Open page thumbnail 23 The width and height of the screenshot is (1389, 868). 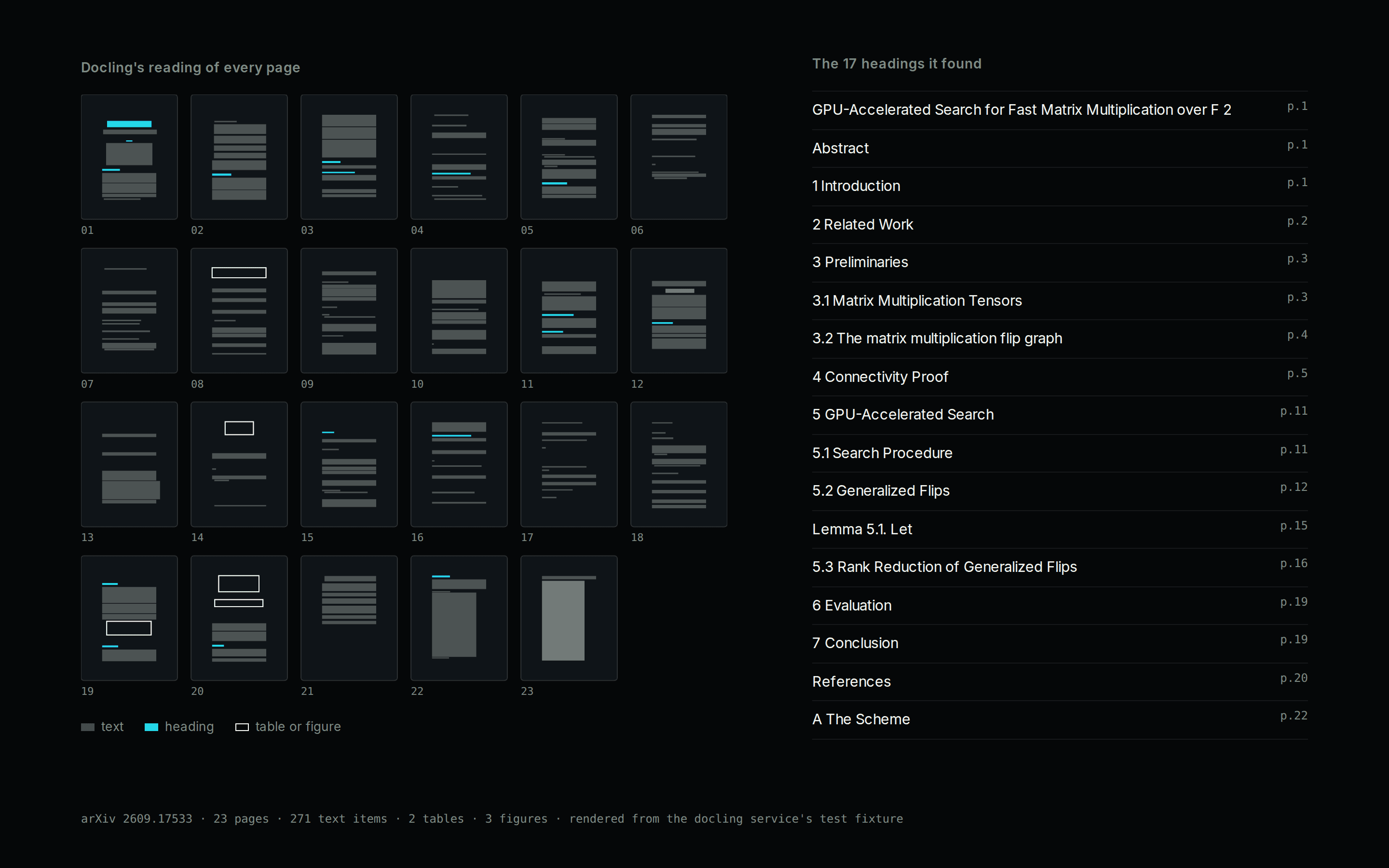pos(569,618)
